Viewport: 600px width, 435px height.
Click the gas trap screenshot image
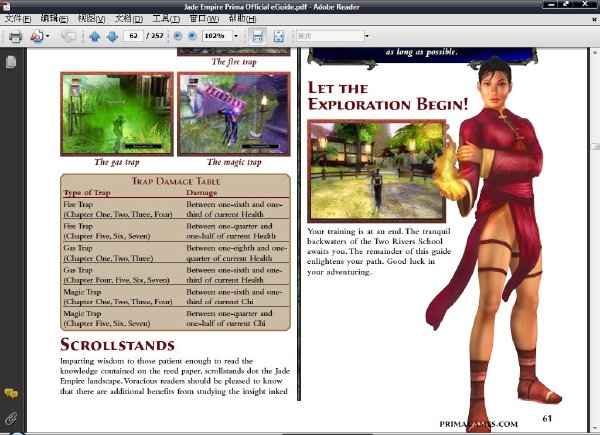117,114
